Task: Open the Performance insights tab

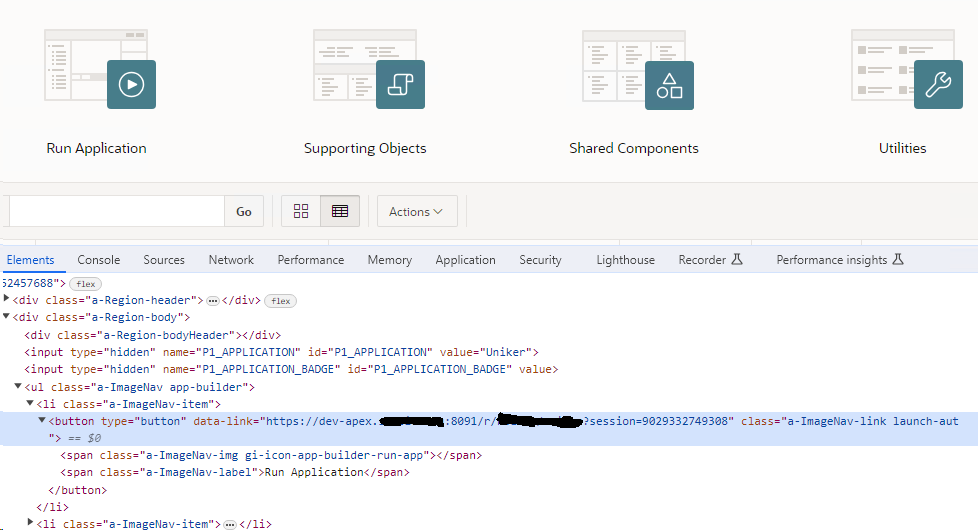Action: [839, 260]
